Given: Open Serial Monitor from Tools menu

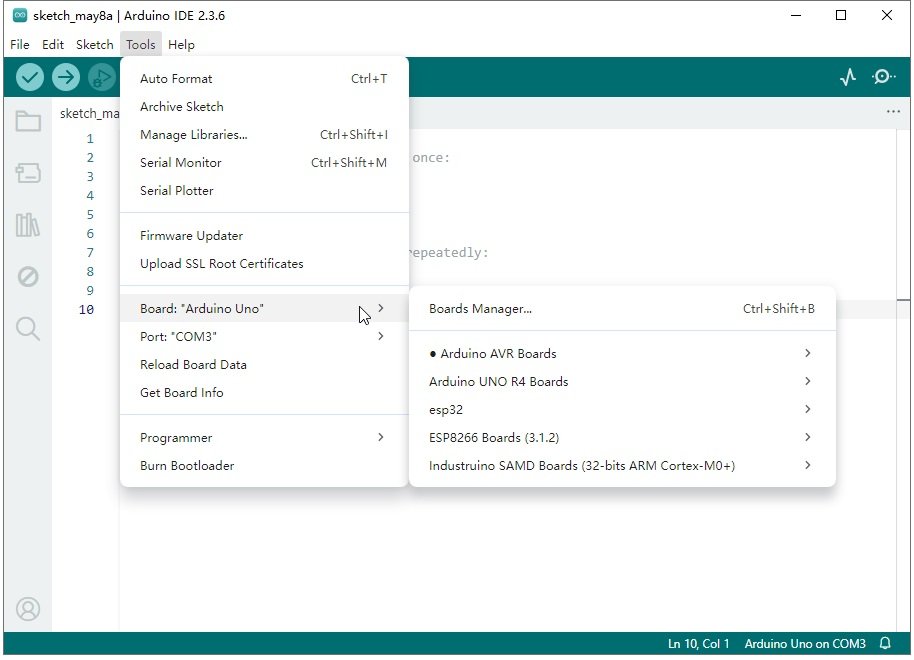Looking at the screenshot, I should tap(264, 163).
